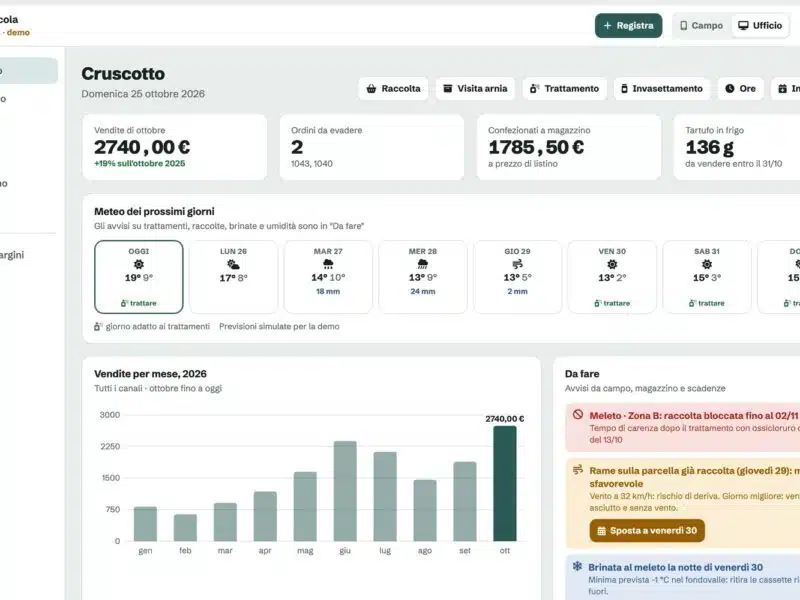Image resolution: width=800 pixels, height=600 pixels.
Task: Click +19% sull'ottobre 2025 text
Action: 139,164
